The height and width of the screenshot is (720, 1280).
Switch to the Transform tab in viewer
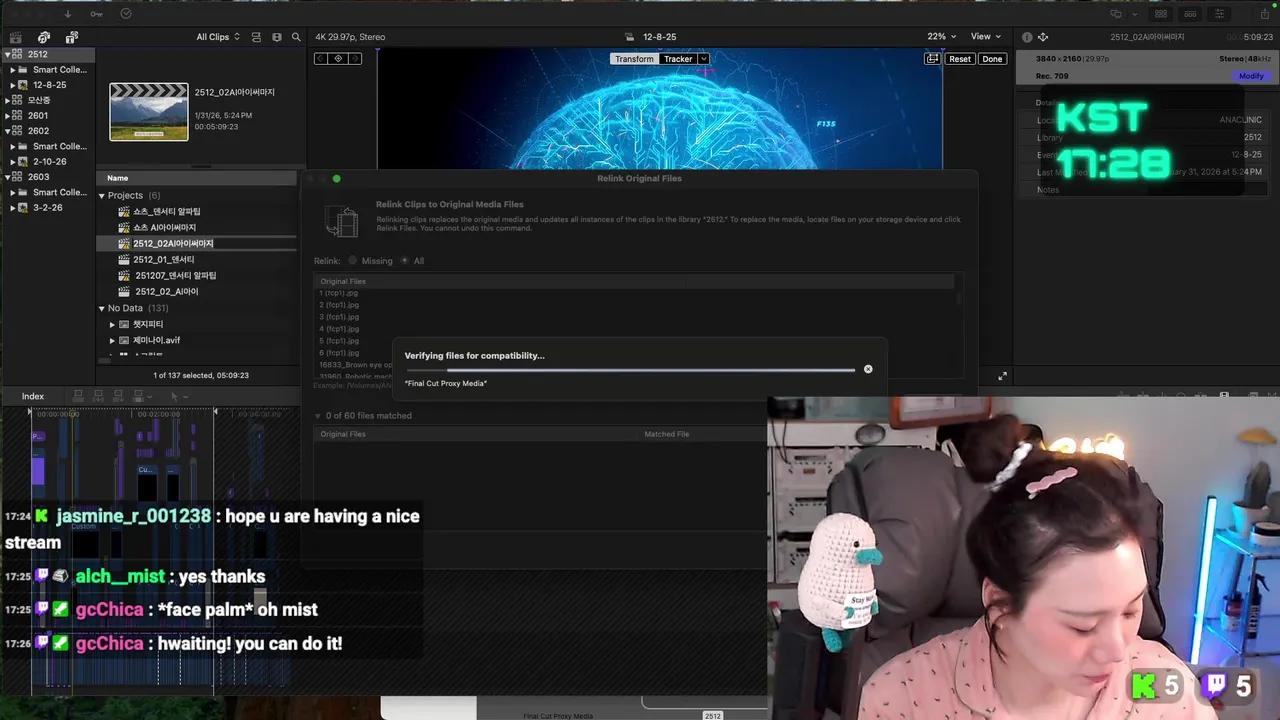click(x=634, y=59)
